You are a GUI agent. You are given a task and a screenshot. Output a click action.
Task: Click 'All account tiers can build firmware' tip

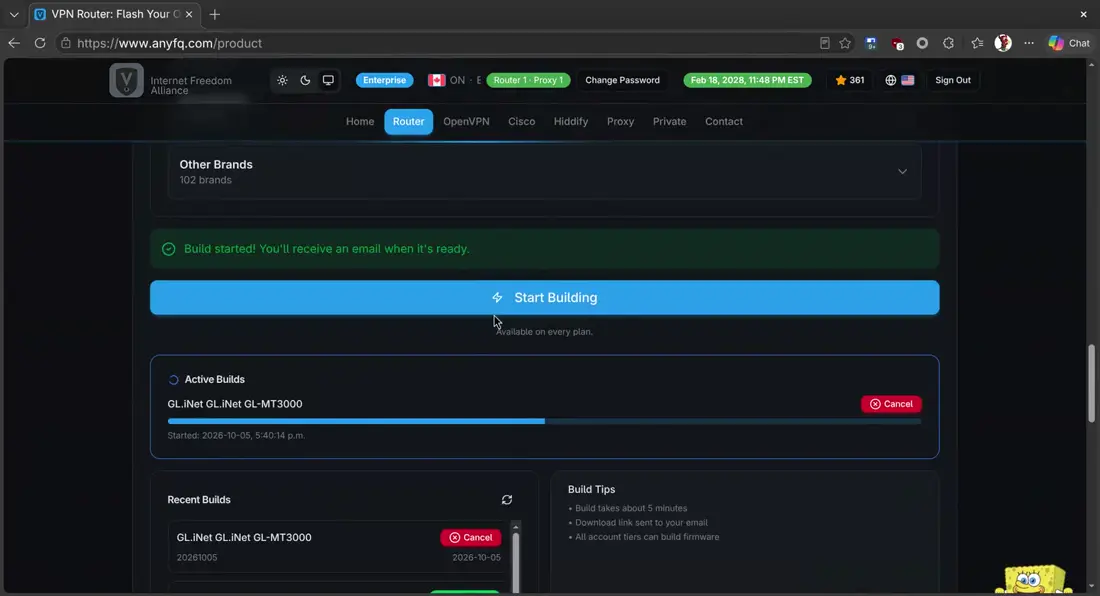tap(647, 537)
